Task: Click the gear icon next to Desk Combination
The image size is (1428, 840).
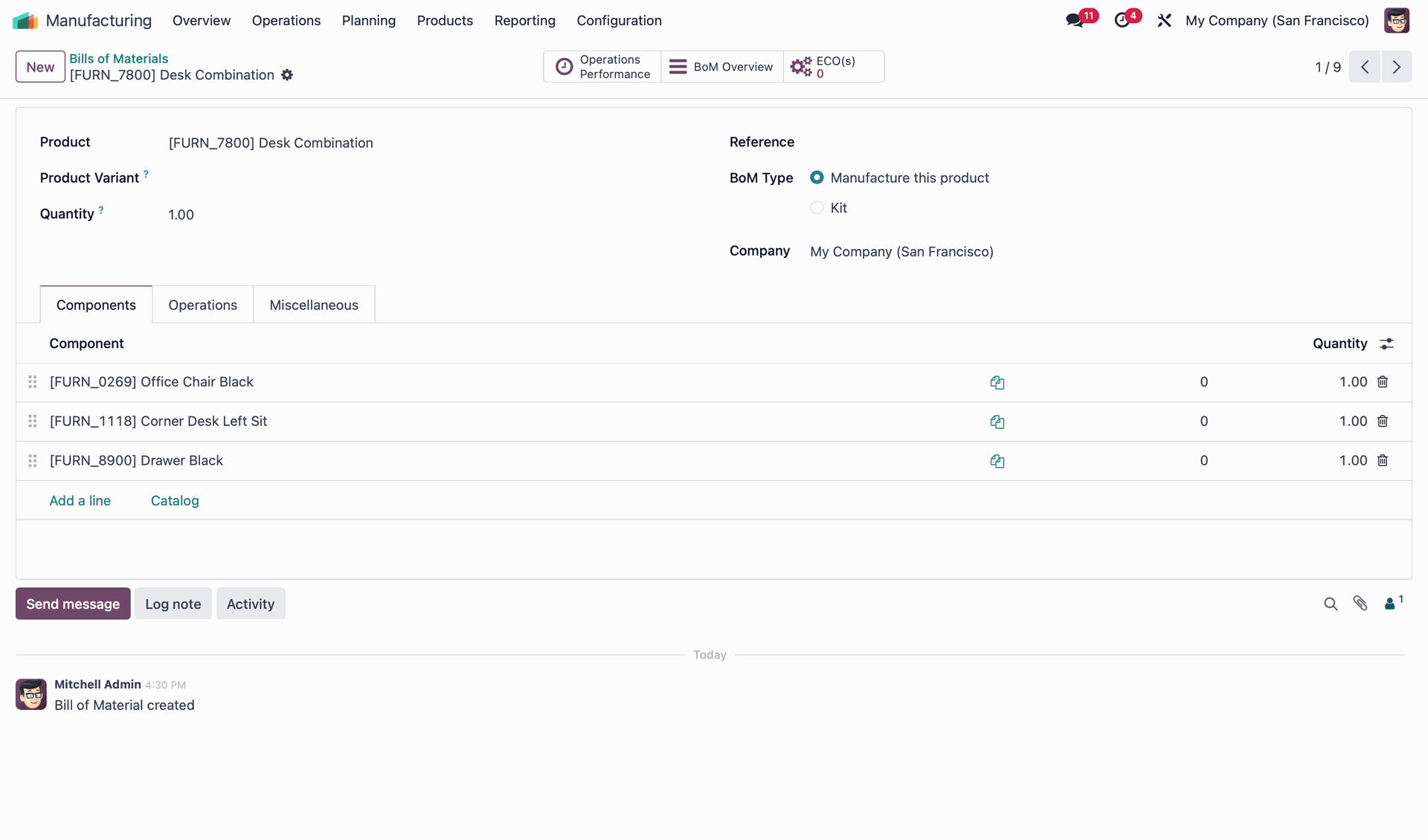Action: 287,75
